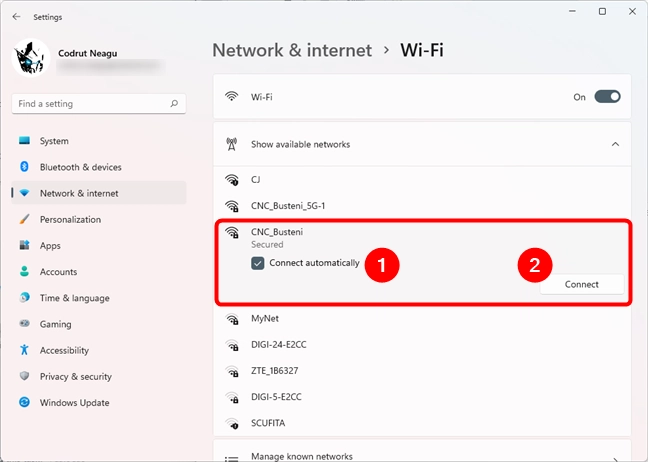This screenshot has width=648, height=462.
Task: Click the Windows Update sync icon
Action: (24, 402)
